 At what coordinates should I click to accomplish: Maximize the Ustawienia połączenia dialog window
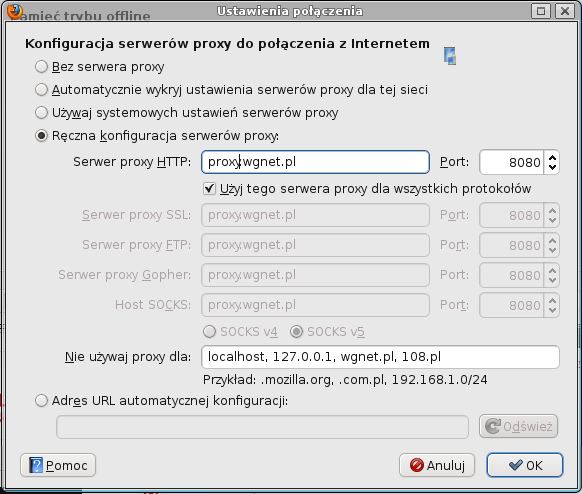tap(541, 11)
